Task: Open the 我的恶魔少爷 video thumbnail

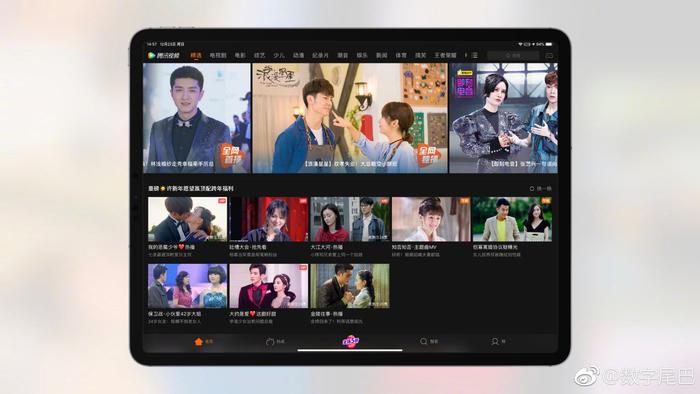Action: 188,219
